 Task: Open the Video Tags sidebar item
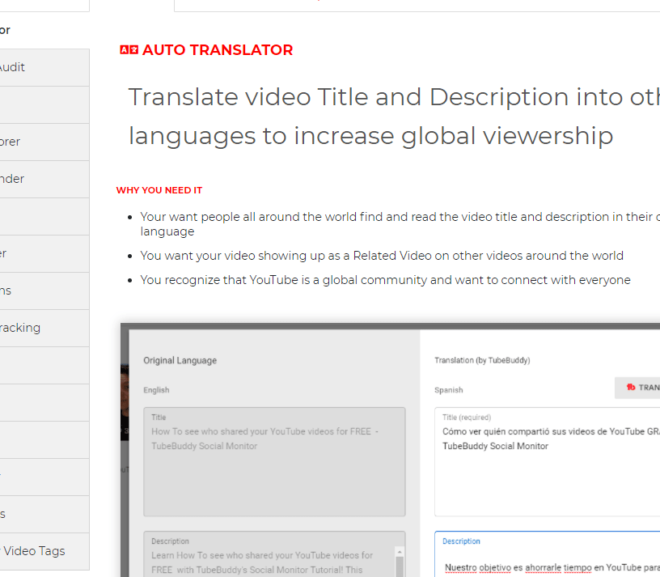tap(44, 551)
